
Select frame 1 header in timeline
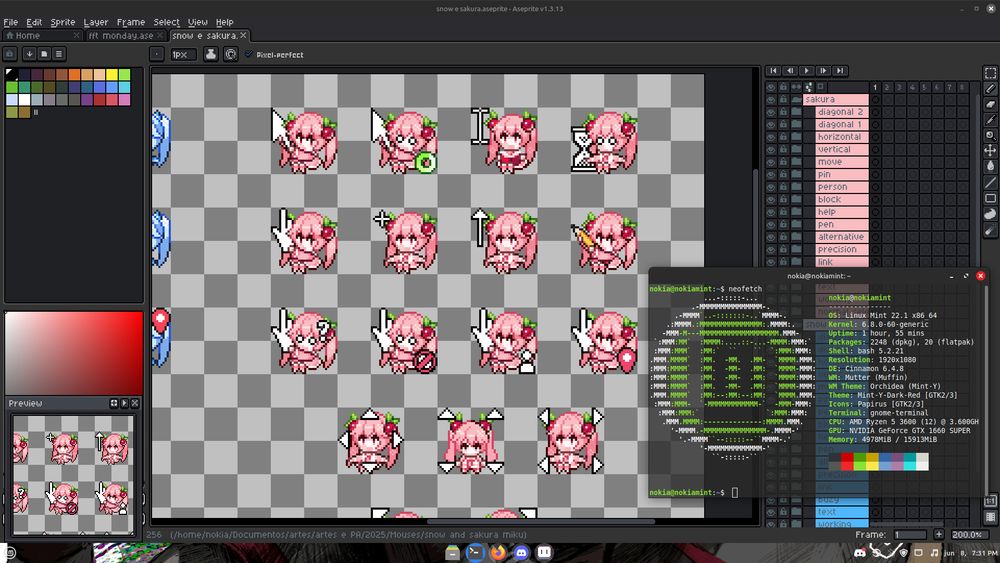(875, 87)
